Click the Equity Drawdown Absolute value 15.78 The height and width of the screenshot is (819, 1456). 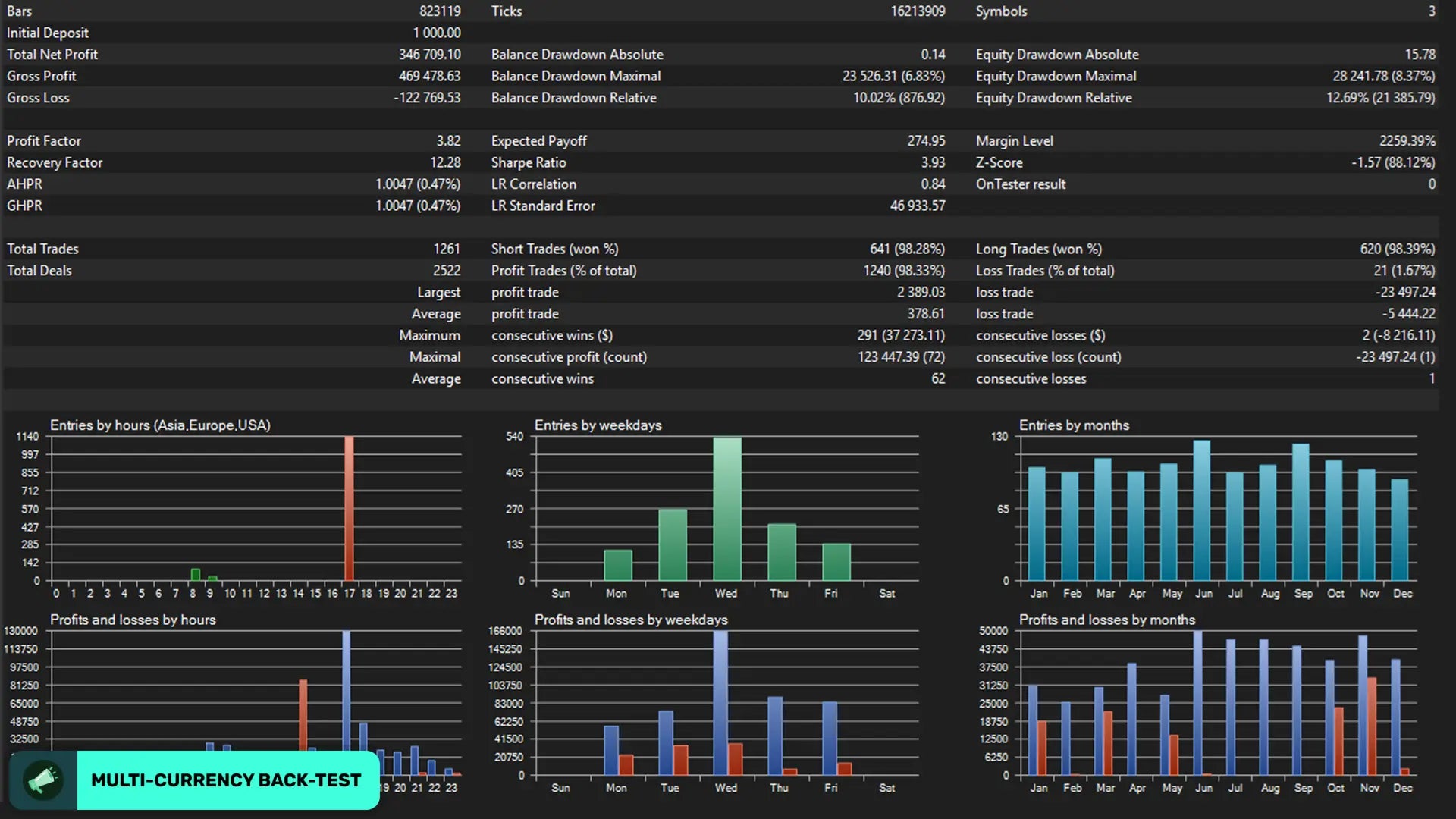coord(1420,55)
